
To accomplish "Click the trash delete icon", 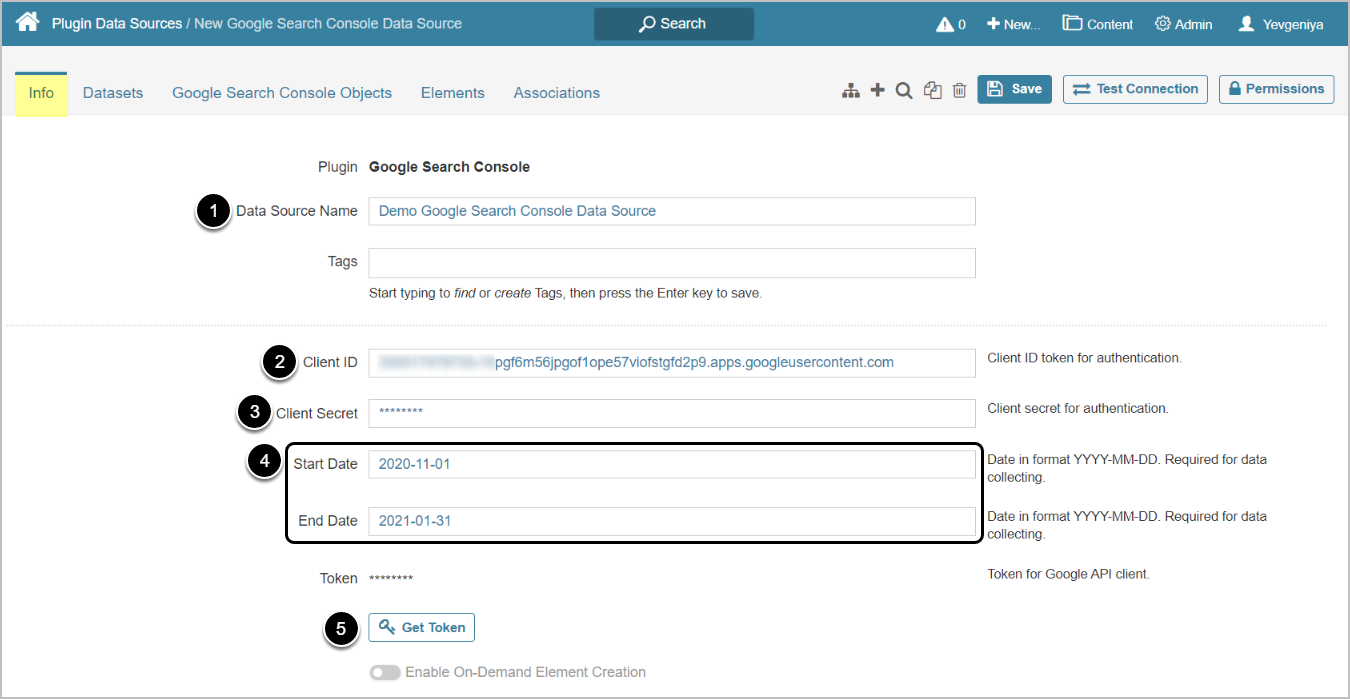I will coord(960,90).
